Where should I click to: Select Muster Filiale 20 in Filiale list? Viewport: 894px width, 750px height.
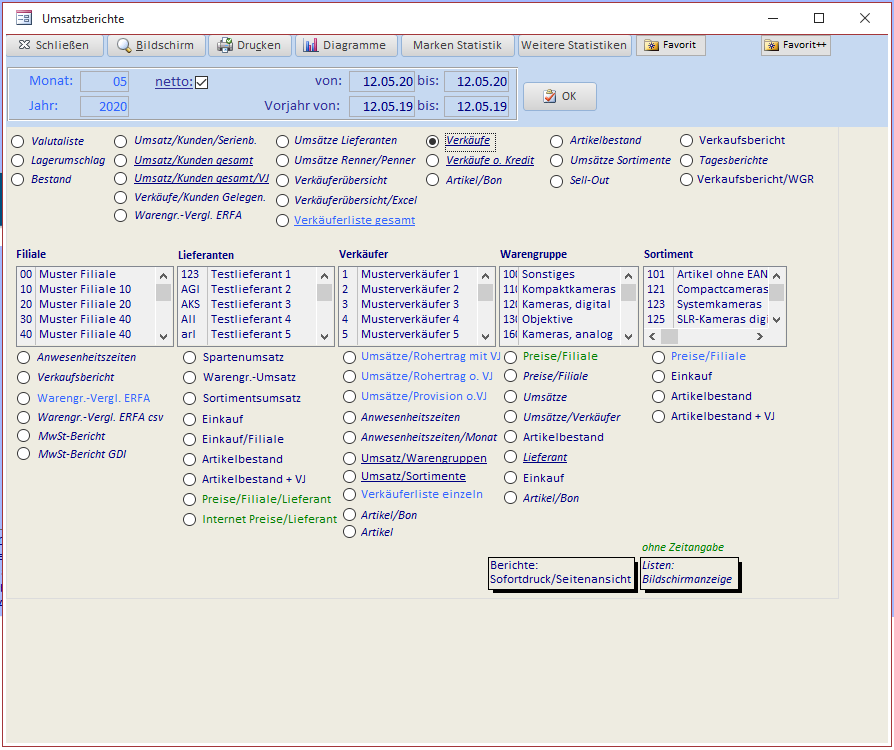point(87,305)
